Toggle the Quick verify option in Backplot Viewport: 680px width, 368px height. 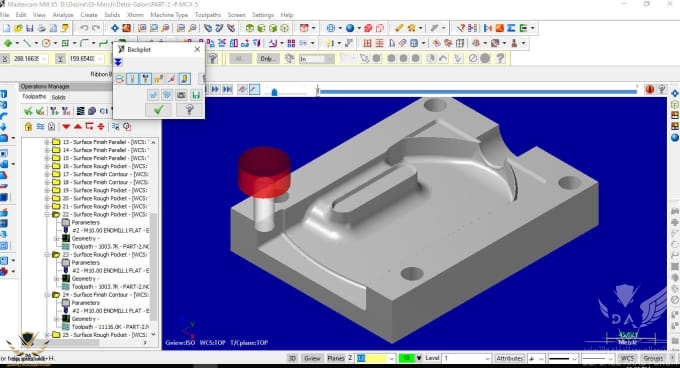click(184, 78)
